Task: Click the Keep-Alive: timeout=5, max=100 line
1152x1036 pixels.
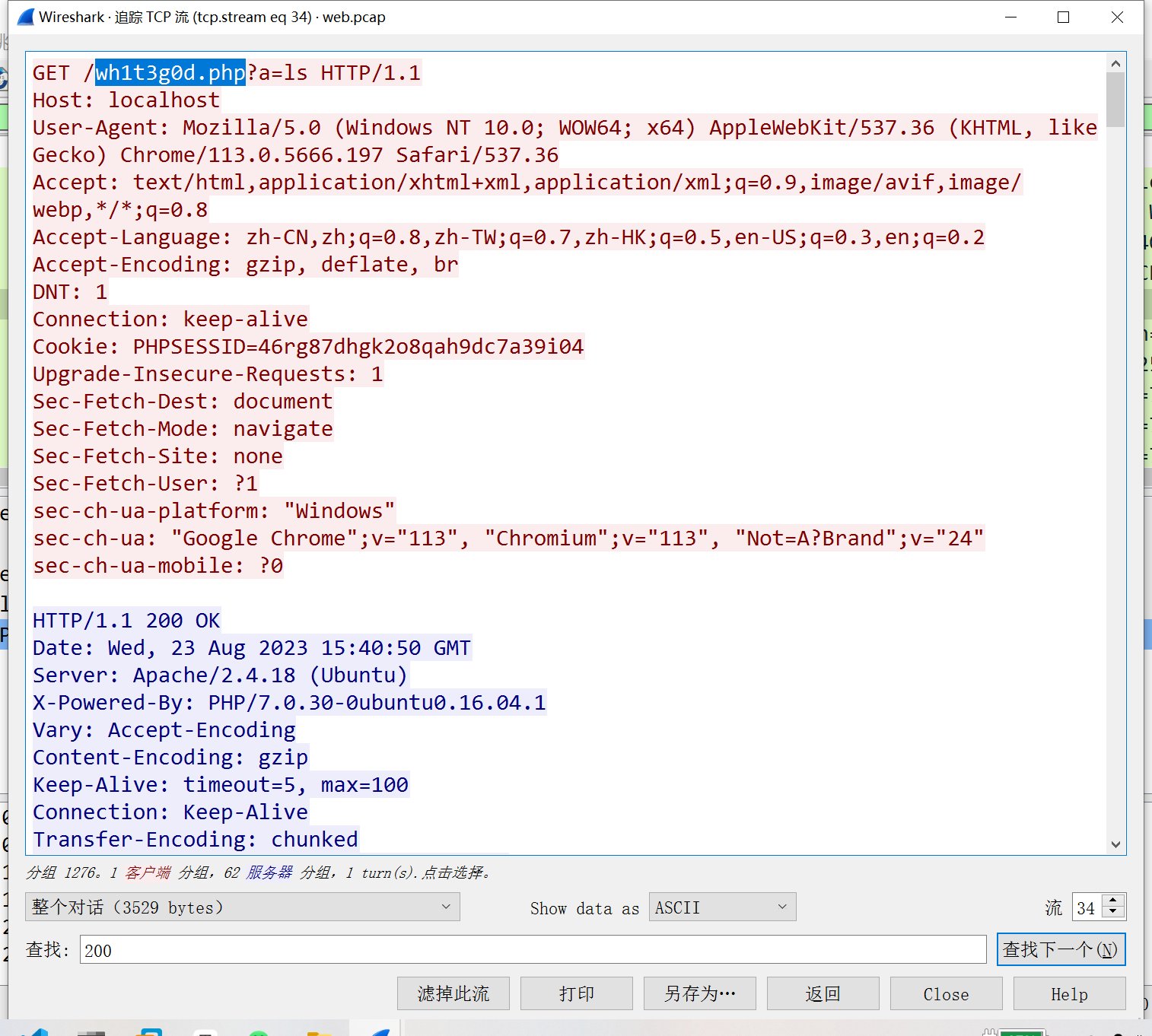Action: [x=221, y=785]
